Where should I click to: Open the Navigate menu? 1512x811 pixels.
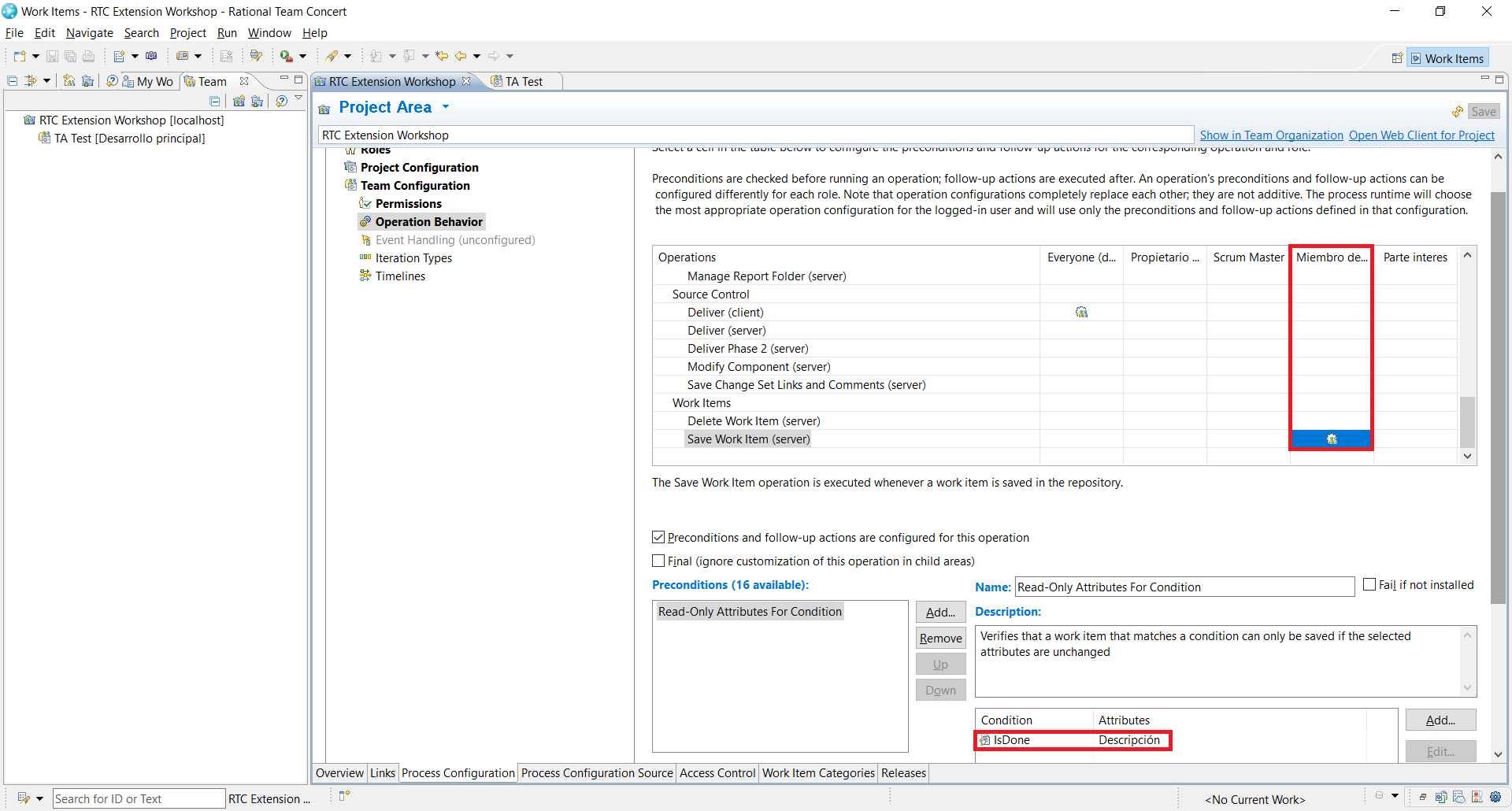pos(89,33)
